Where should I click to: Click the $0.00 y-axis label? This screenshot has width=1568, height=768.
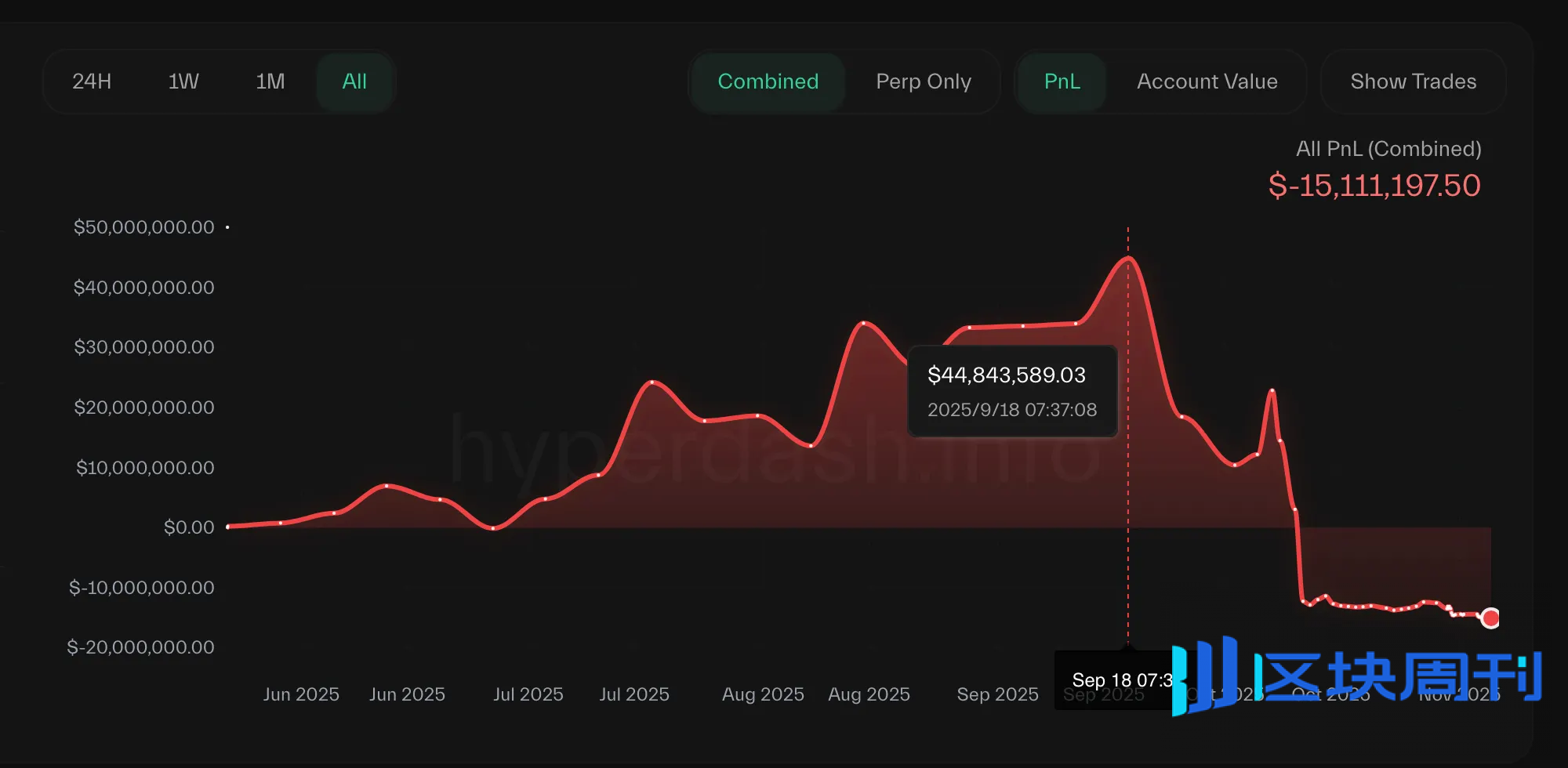pyautogui.click(x=188, y=527)
